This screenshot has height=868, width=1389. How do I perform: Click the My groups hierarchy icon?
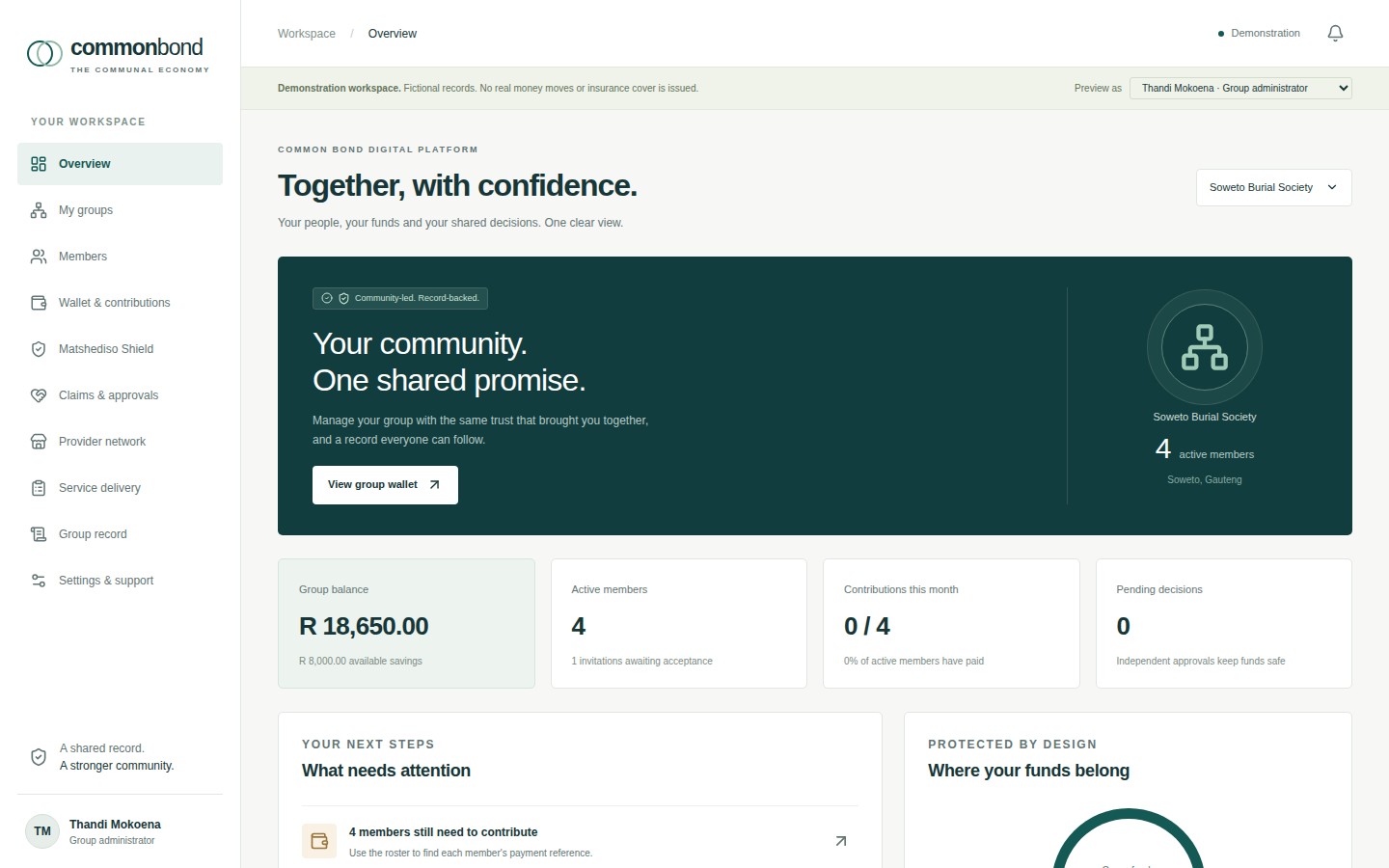point(39,210)
